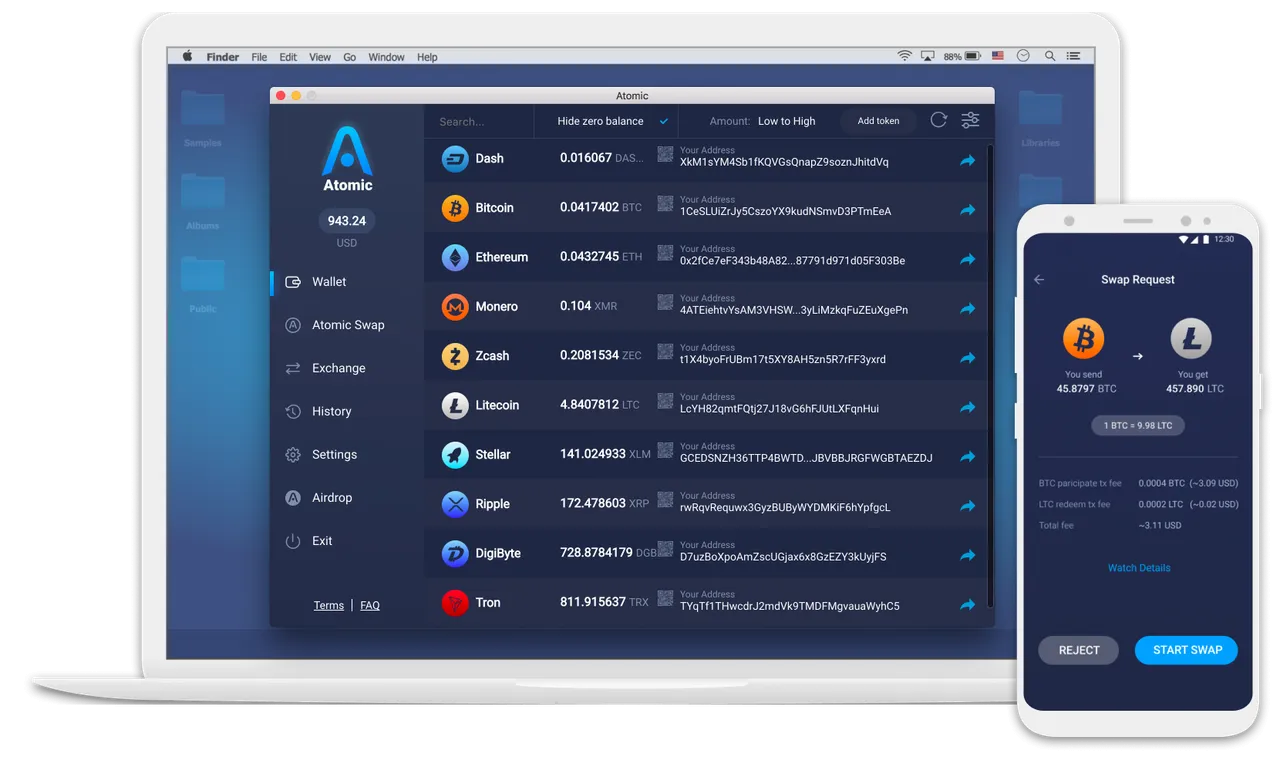Show QR code for Tron address
The image size is (1280, 760).
click(x=665, y=598)
